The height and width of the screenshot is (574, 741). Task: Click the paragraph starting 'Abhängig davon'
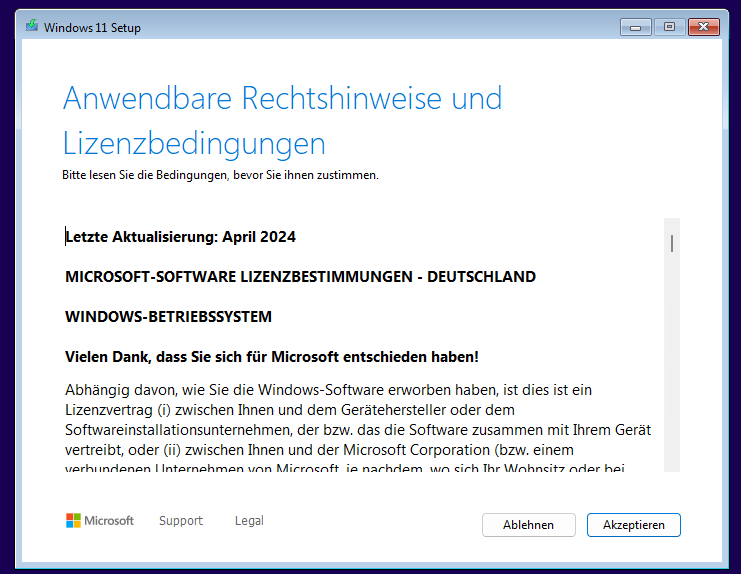(x=358, y=429)
